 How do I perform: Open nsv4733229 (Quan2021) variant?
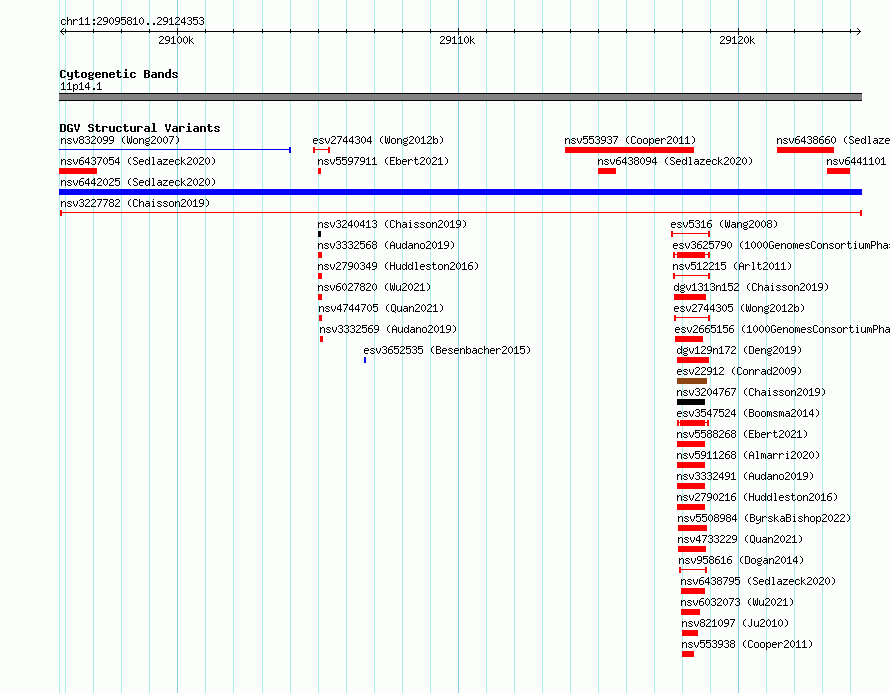pos(740,539)
